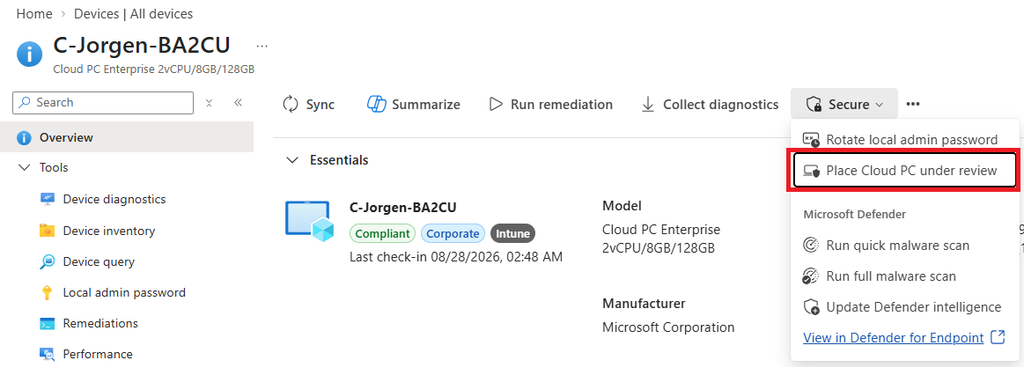Viewport: 1024px width, 367px height.
Task: Click the Intune badge
Action: (x=513, y=233)
